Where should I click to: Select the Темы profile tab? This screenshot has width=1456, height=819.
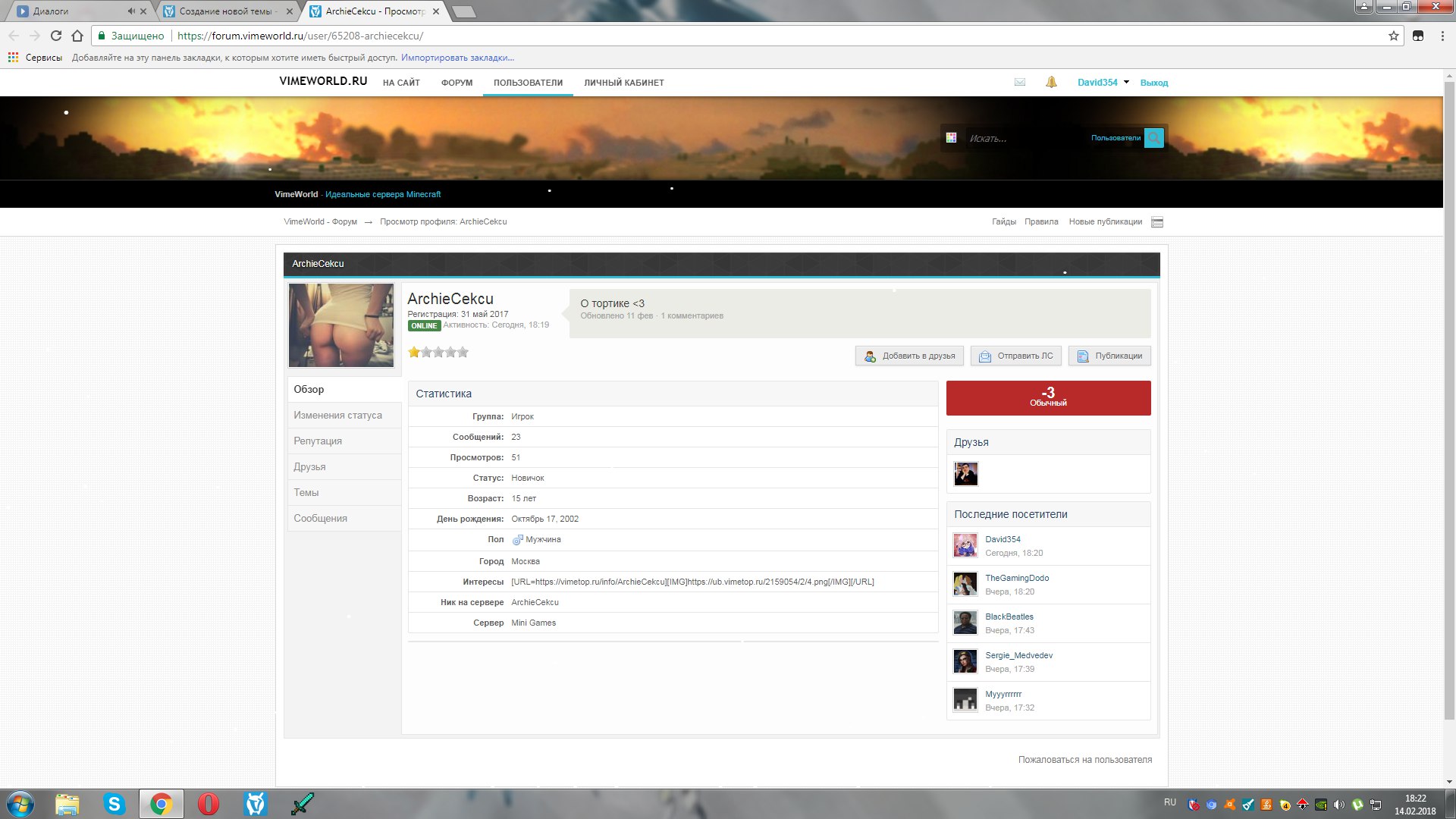point(344,492)
